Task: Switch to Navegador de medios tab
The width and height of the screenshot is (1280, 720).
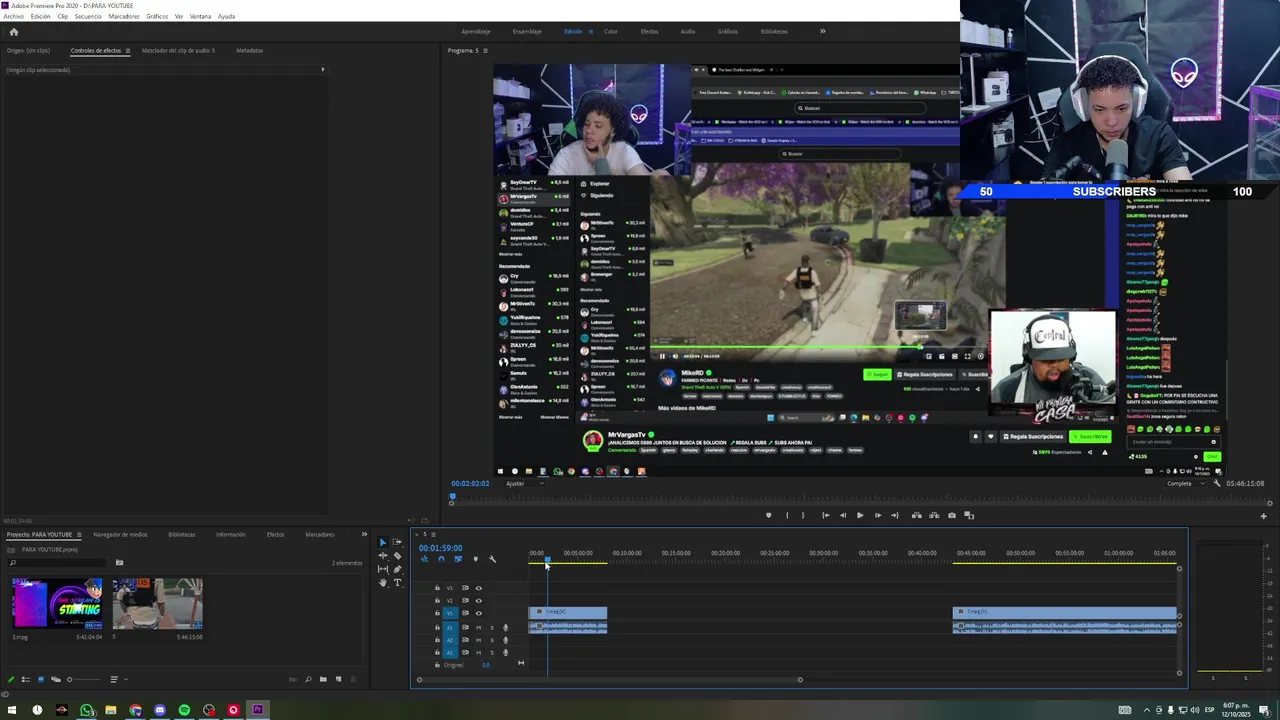Action: click(120, 534)
